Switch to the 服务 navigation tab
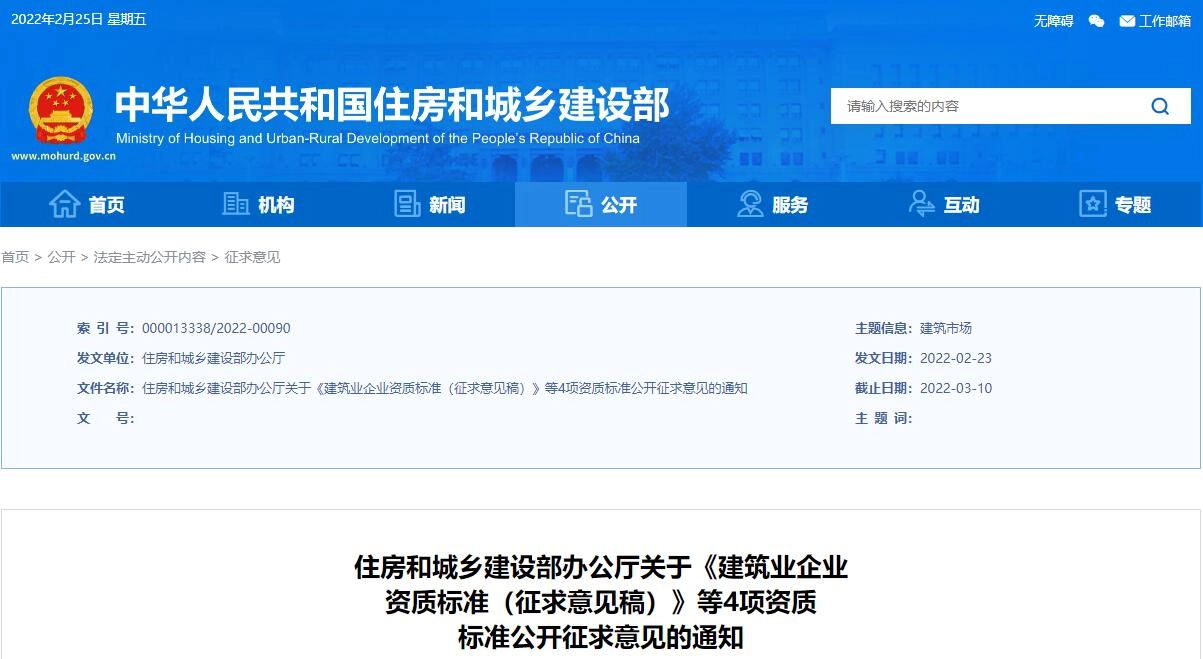Image resolution: width=1203 pixels, height=659 pixels. tap(781, 204)
